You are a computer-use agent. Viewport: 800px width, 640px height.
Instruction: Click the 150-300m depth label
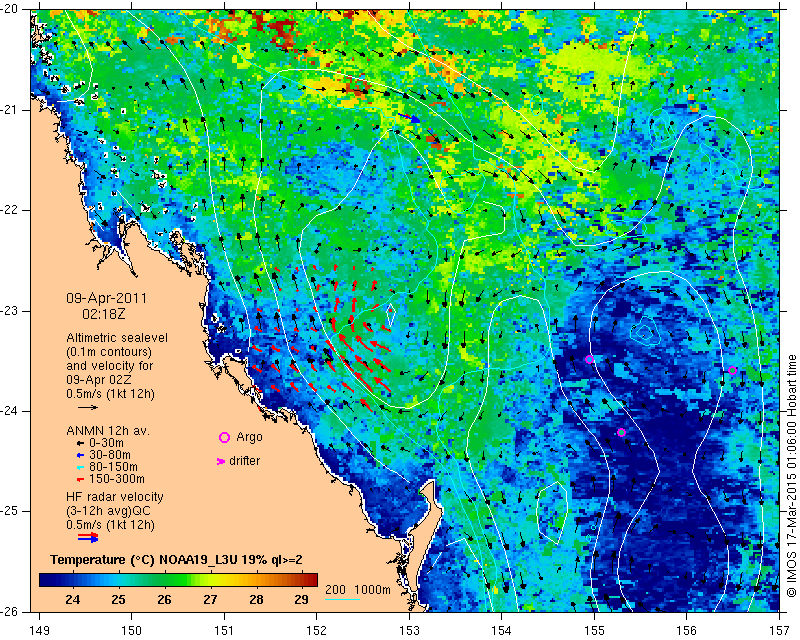click(x=117, y=479)
